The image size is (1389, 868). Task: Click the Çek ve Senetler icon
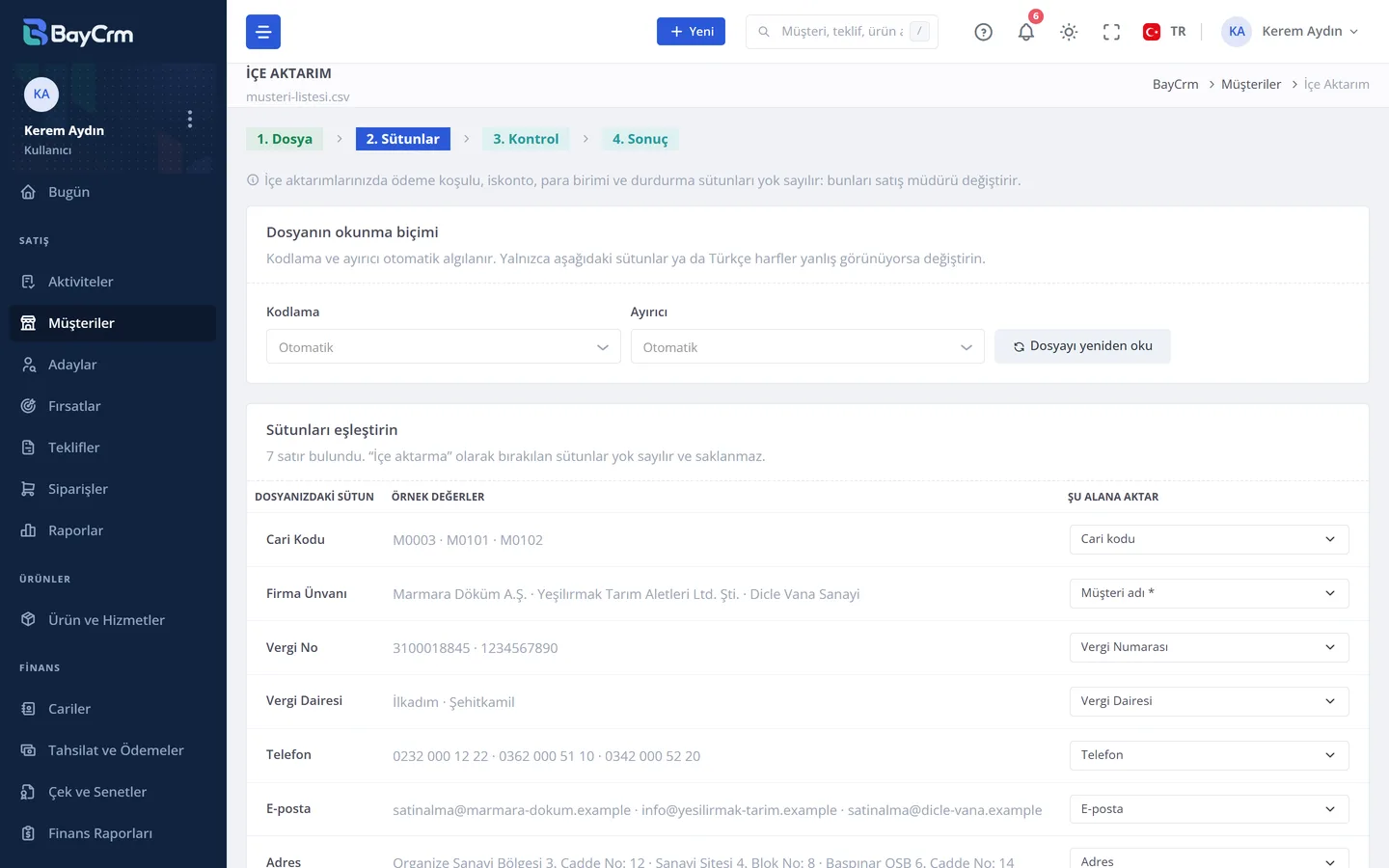pos(29,792)
